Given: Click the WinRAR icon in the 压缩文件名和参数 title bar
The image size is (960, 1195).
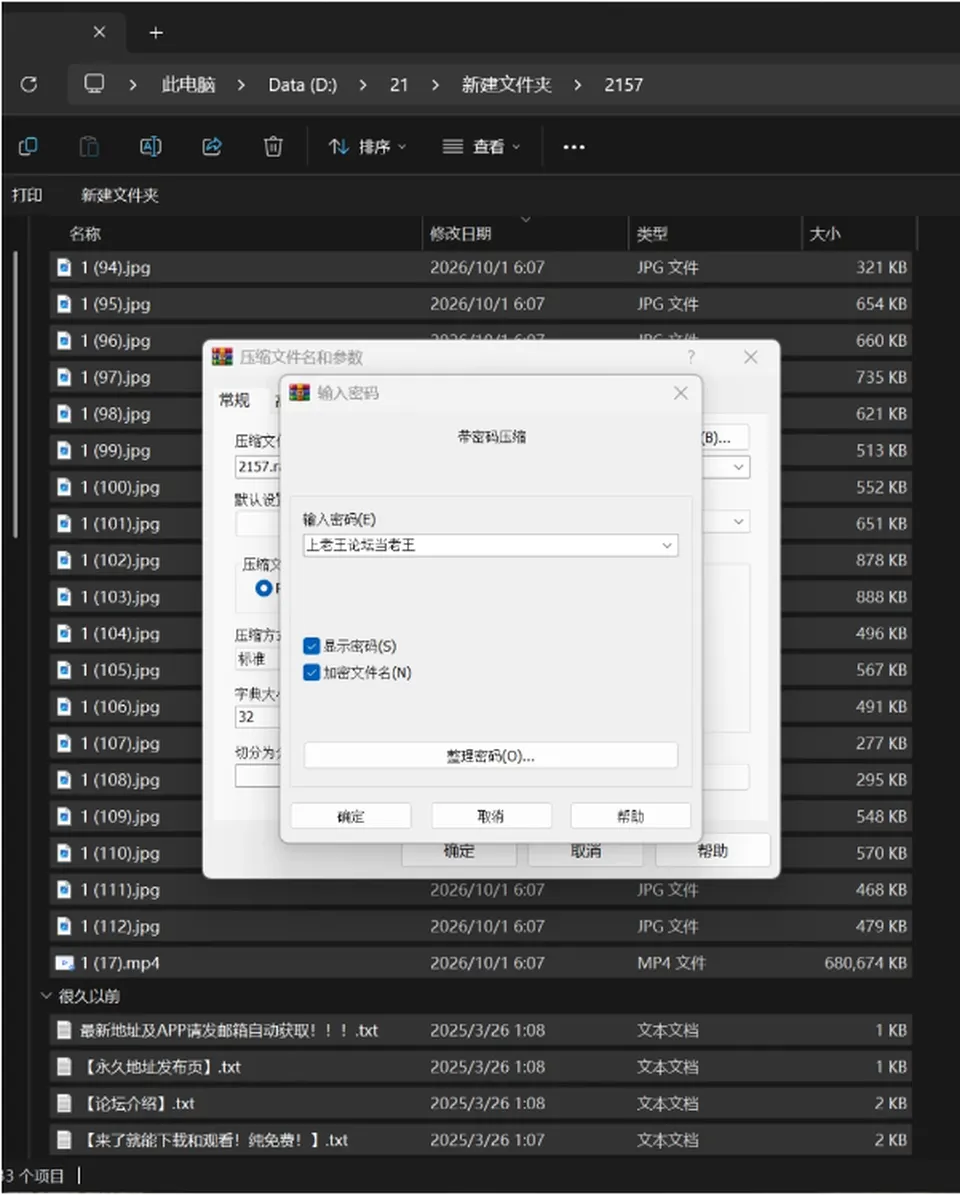Looking at the screenshot, I should [222, 357].
